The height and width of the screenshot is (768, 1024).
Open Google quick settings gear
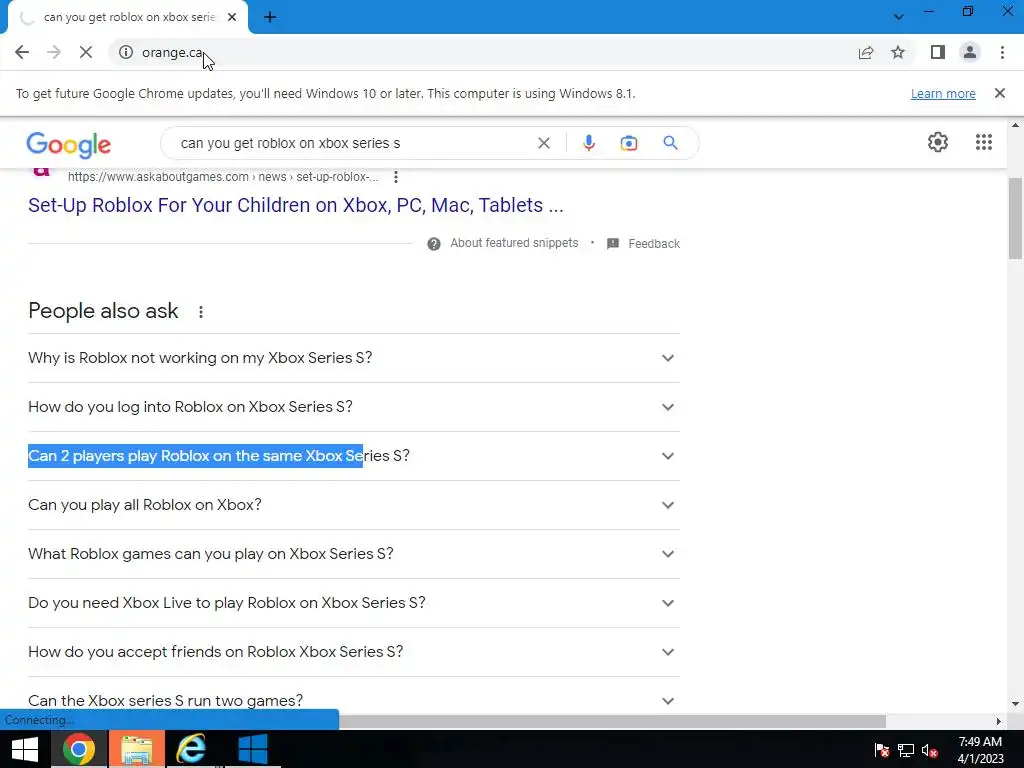[938, 142]
